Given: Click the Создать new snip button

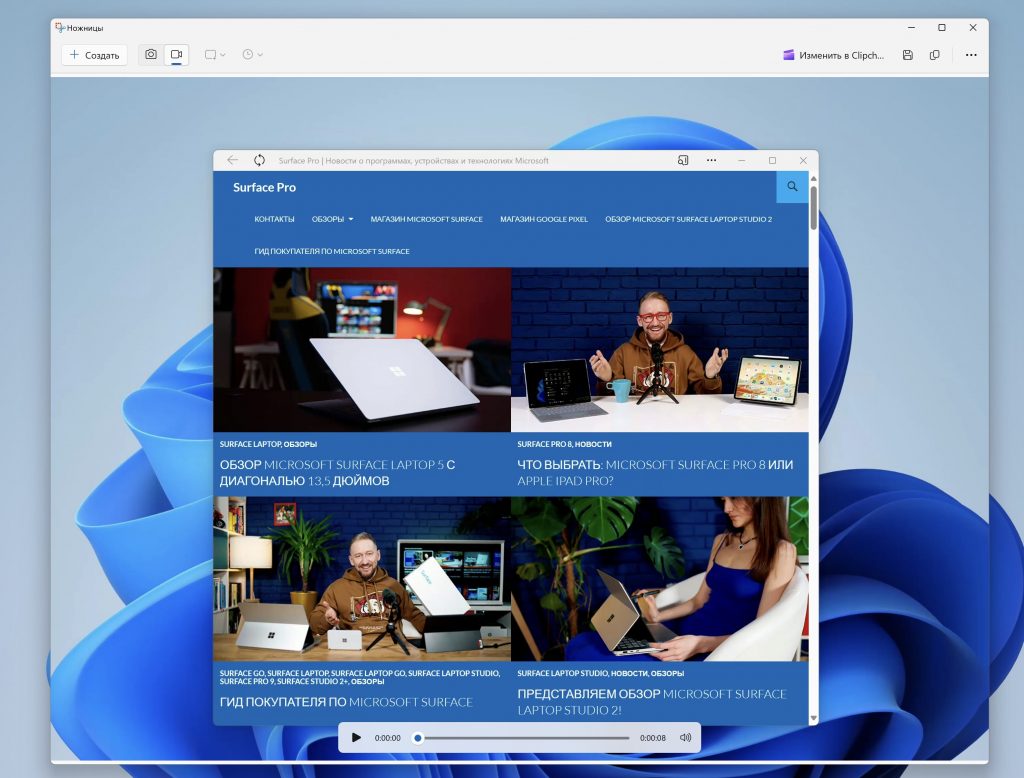Looking at the screenshot, I should click(x=94, y=55).
